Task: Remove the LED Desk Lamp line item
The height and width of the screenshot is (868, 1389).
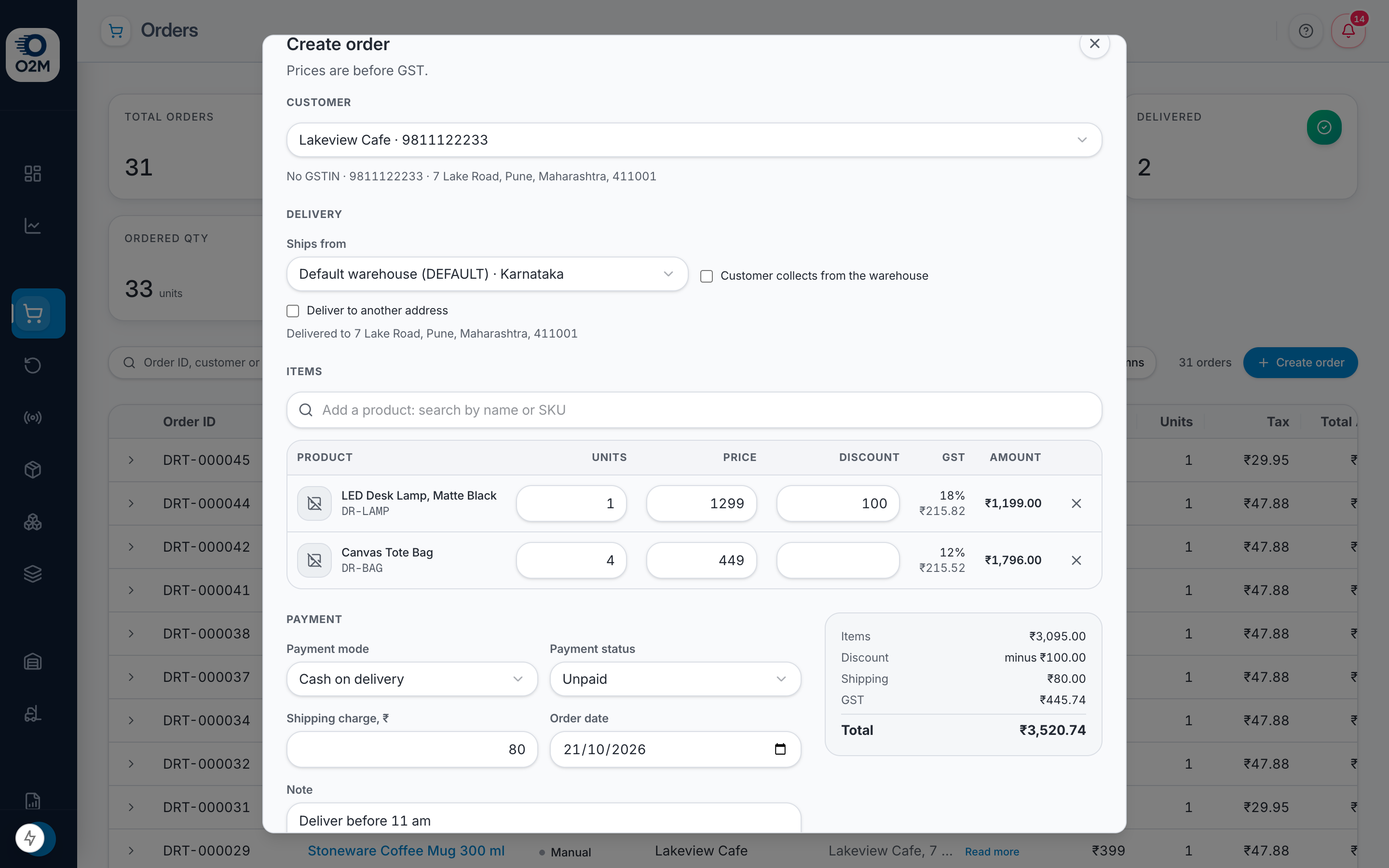Action: tap(1076, 503)
